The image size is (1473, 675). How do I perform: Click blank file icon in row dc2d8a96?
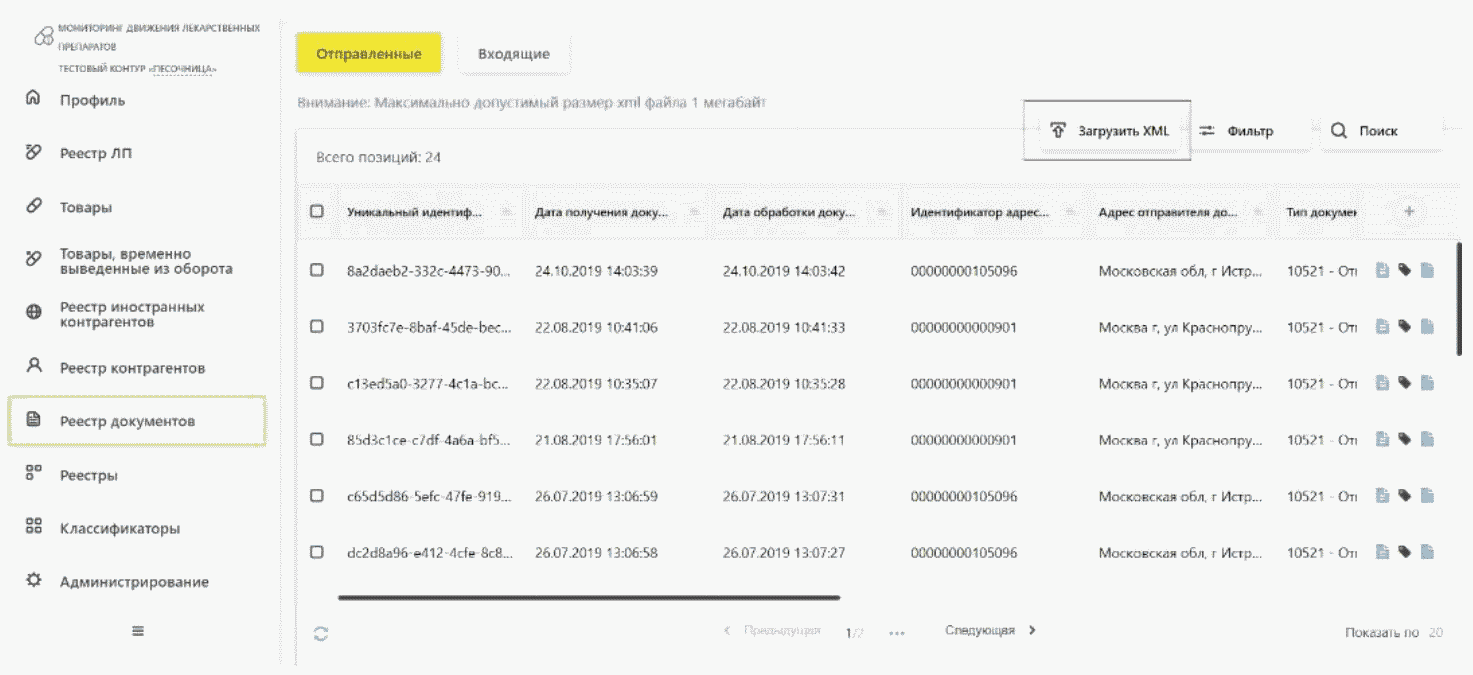click(1427, 552)
